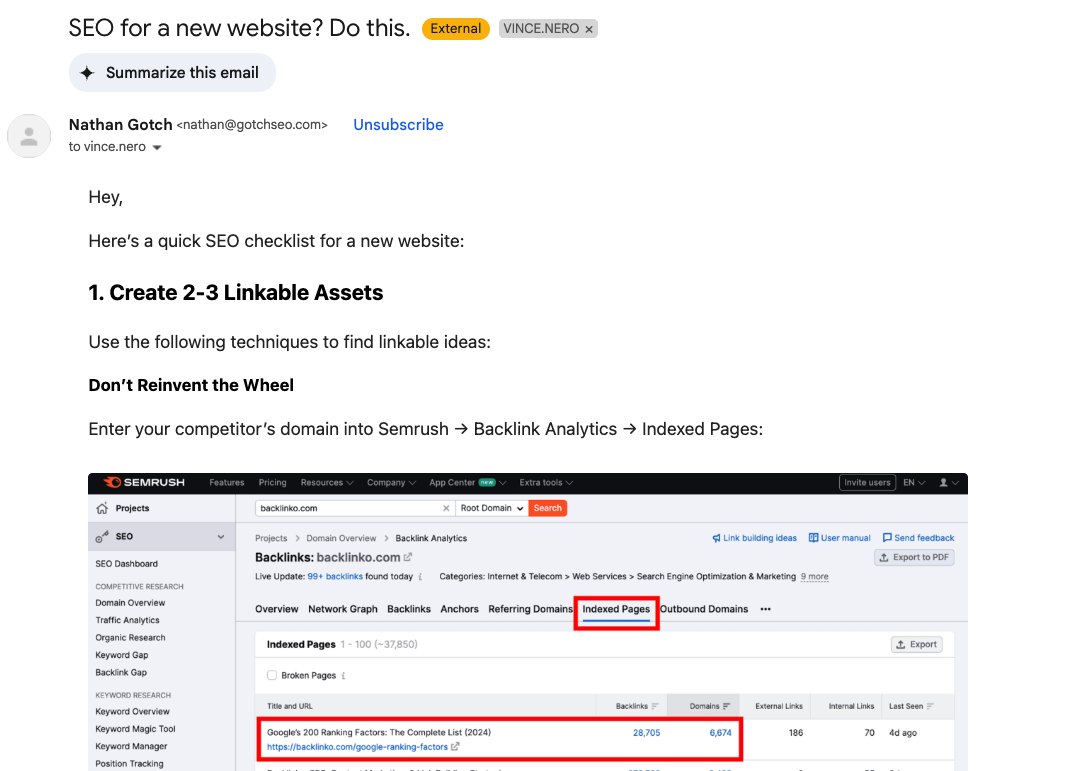The height and width of the screenshot is (771, 1075).
Task: Open Organic Research in the sidebar
Action: click(130, 637)
